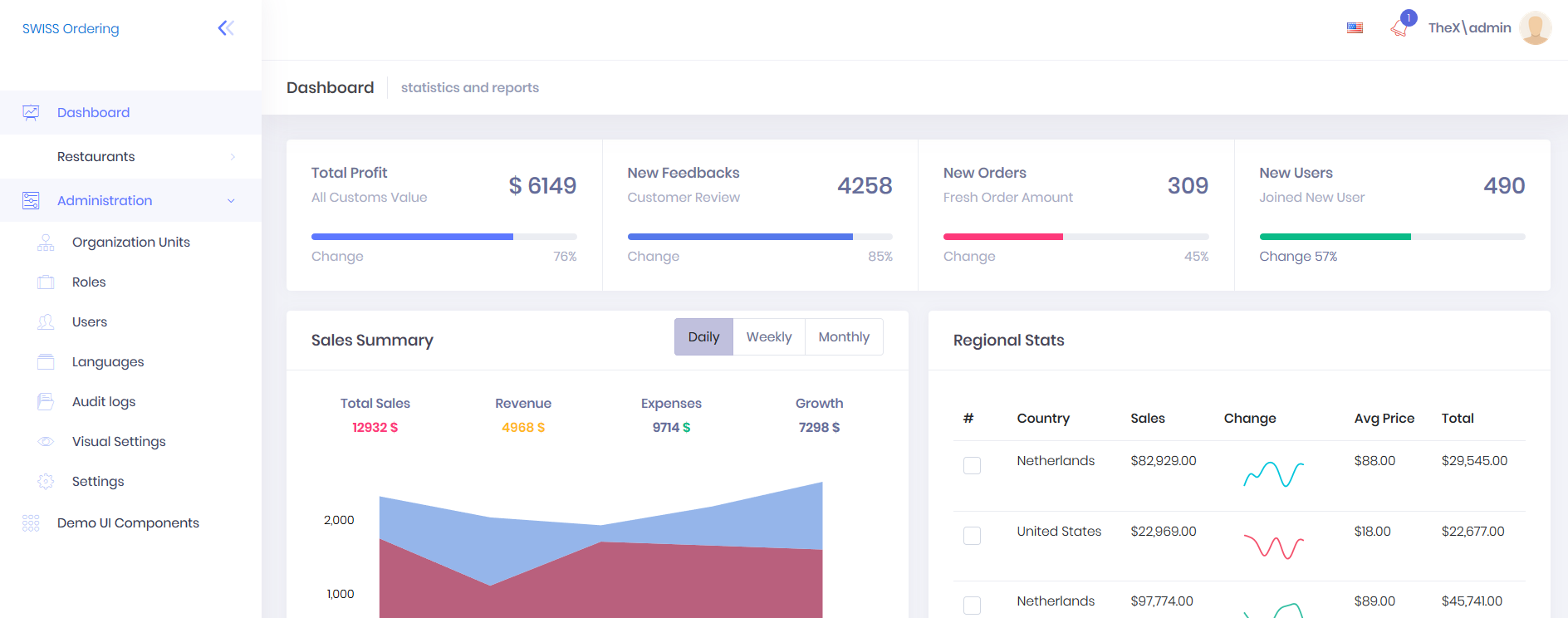Viewport: 1568px width, 618px height.
Task: Collapse the Administration menu chevron
Action: click(x=231, y=201)
